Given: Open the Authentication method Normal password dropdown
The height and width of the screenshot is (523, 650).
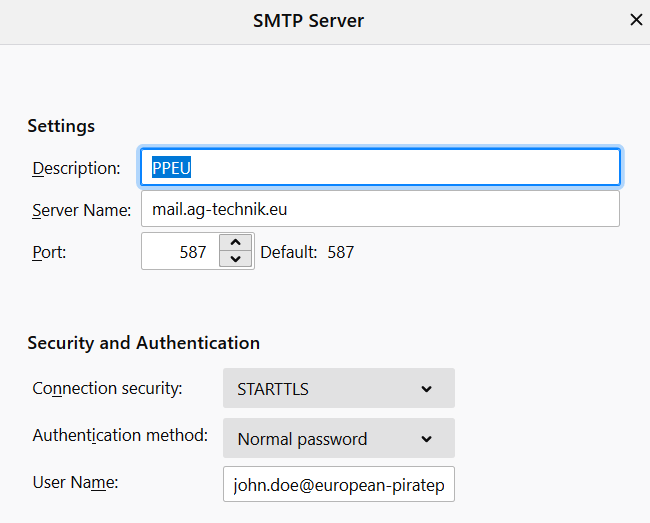Looking at the screenshot, I should pos(338,439).
